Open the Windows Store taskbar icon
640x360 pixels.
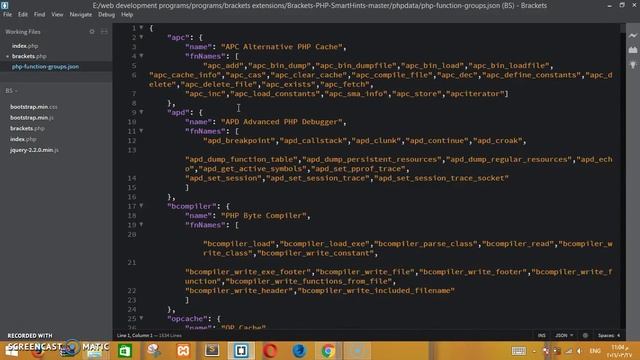tap(125, 351)
